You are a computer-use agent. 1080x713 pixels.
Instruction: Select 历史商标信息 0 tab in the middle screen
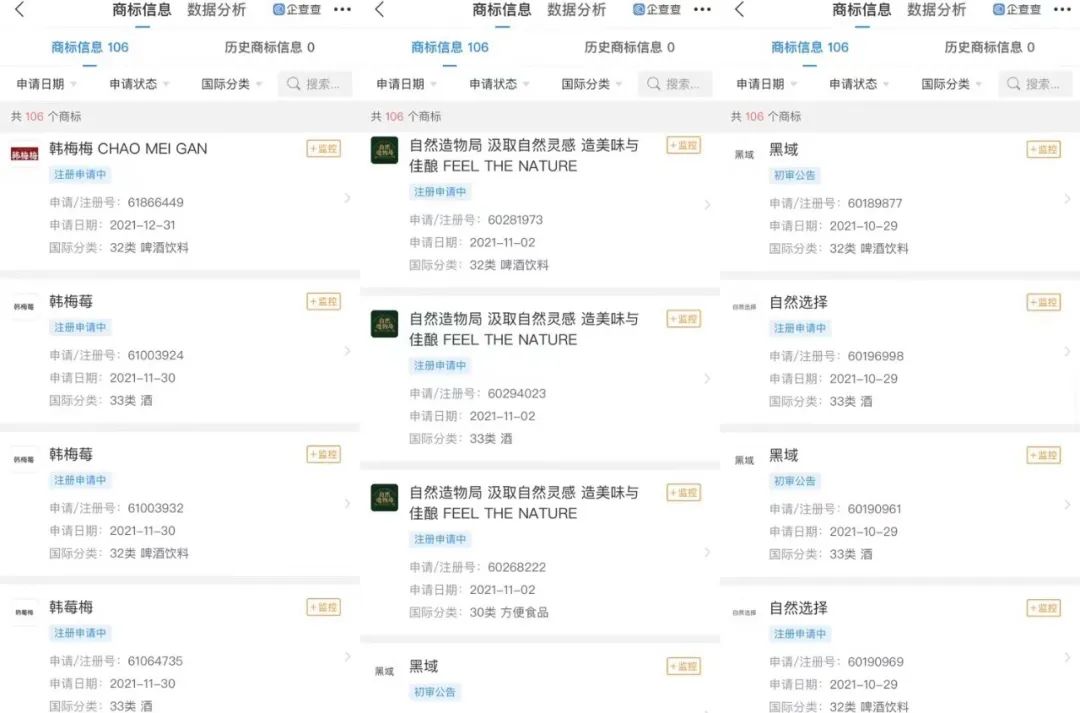click(629, 47)
